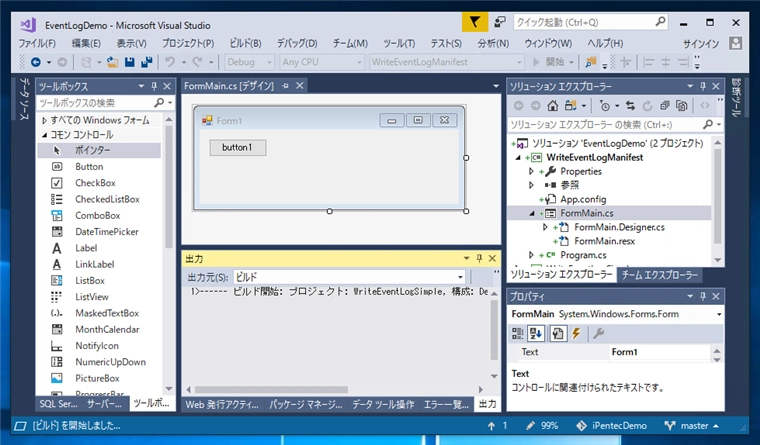This screenshot has height=445, width=760.
Task: Select the PictureBox control in Toolbox
Action: pos(99,378)
